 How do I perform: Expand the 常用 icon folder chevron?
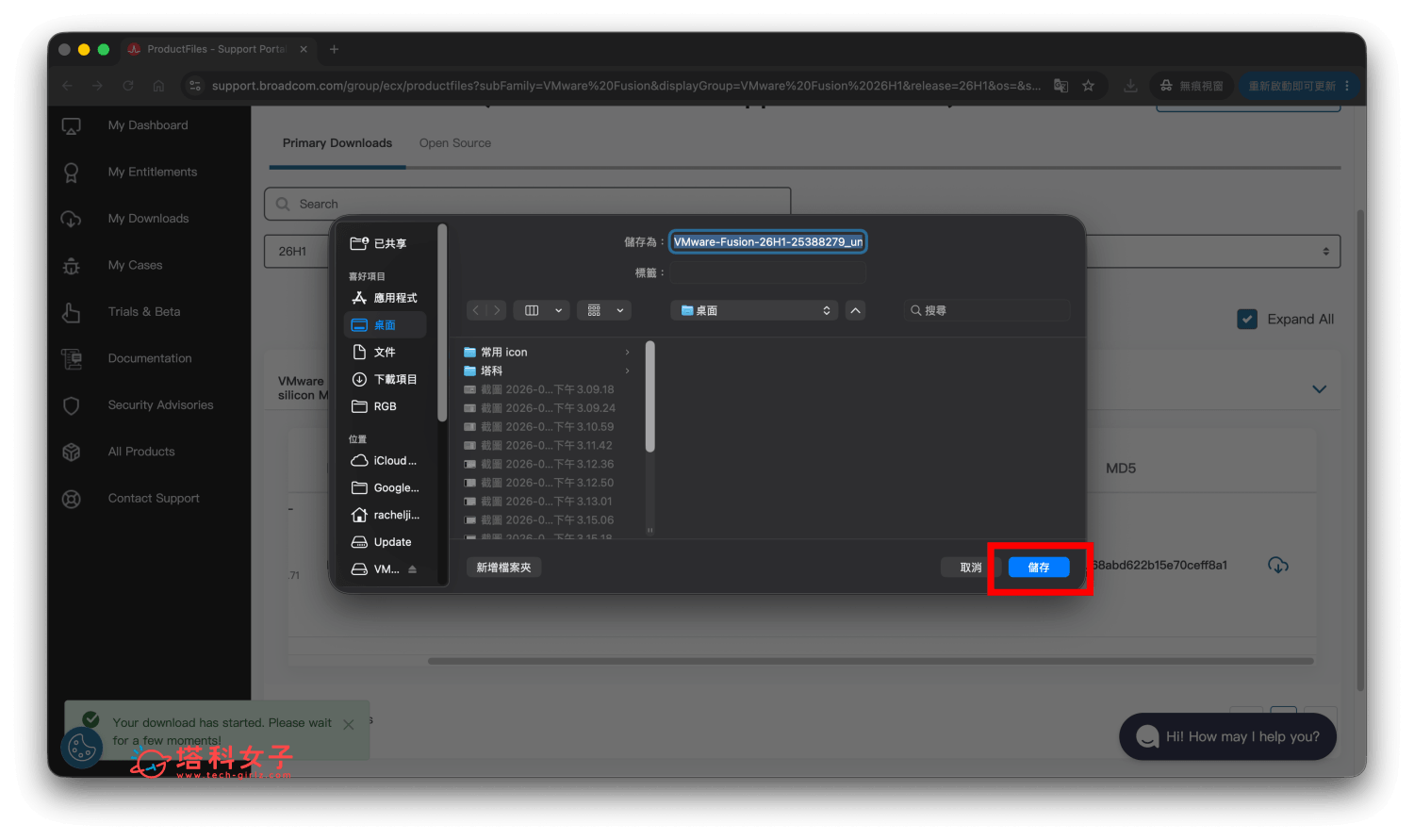pyautogui.click(x=627, y=353)
